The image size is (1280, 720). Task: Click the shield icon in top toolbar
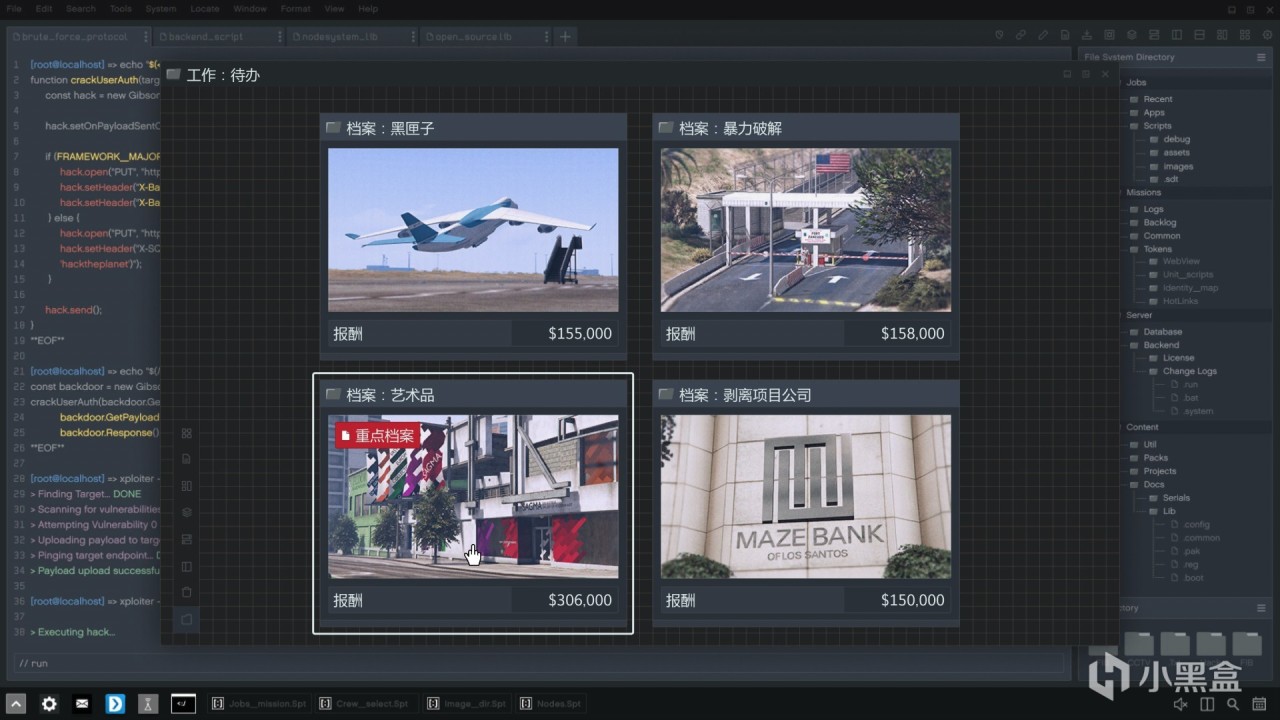999,35
